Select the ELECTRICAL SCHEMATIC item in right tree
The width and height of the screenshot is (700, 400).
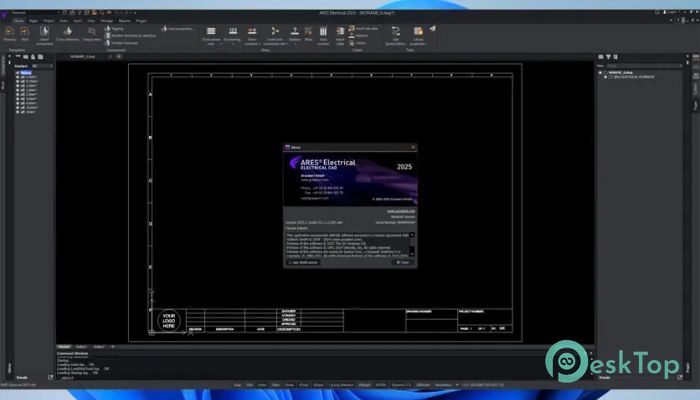(x=634, y=77)
